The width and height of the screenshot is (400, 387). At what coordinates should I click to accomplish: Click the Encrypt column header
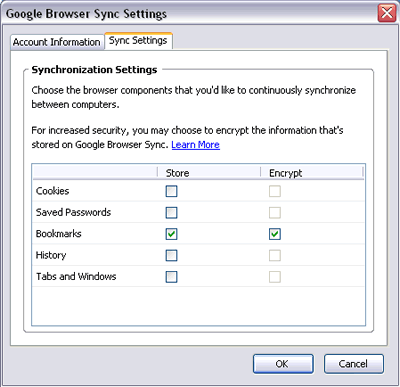tap(312, 173)
